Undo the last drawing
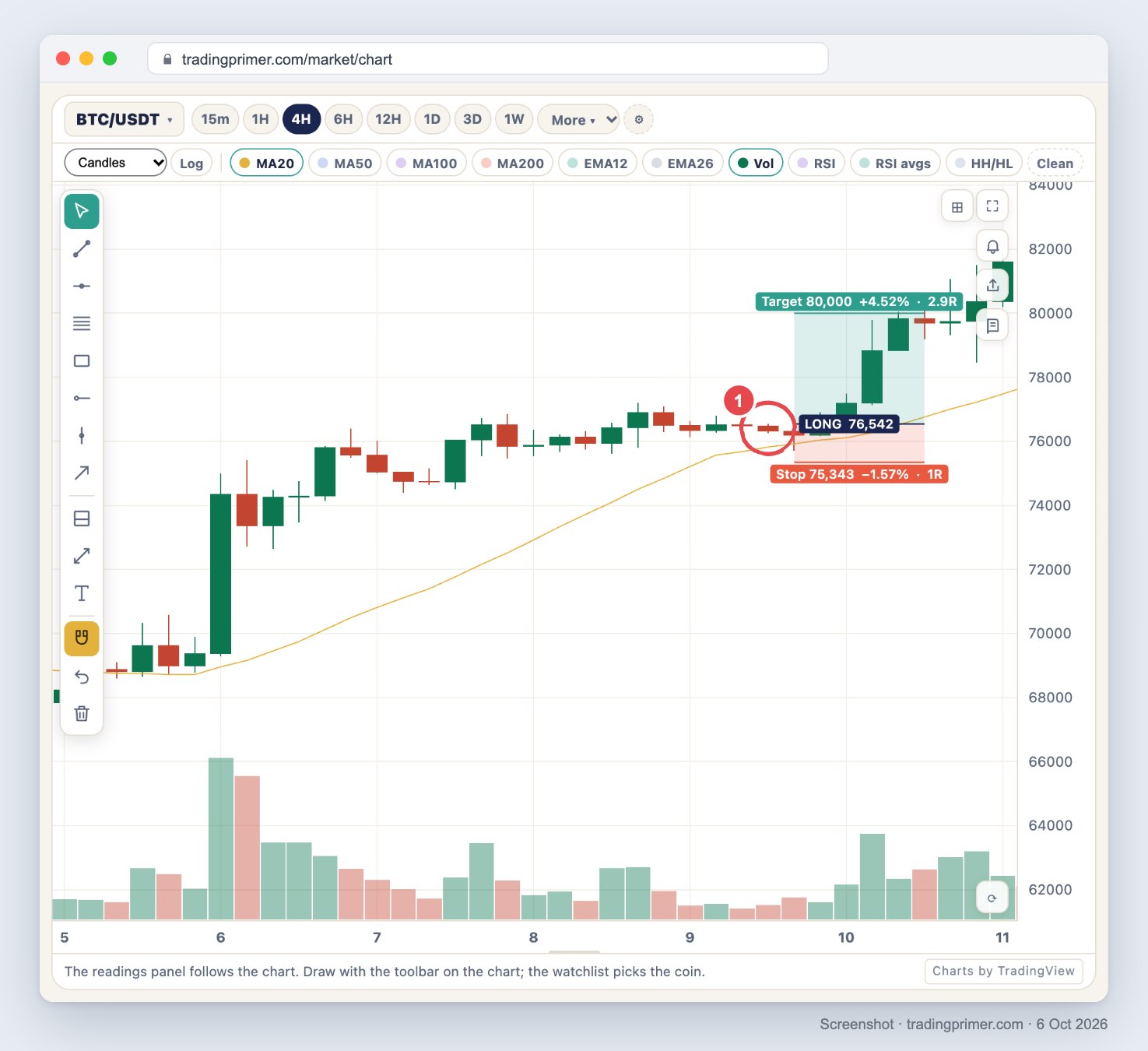 coord(82,676)
